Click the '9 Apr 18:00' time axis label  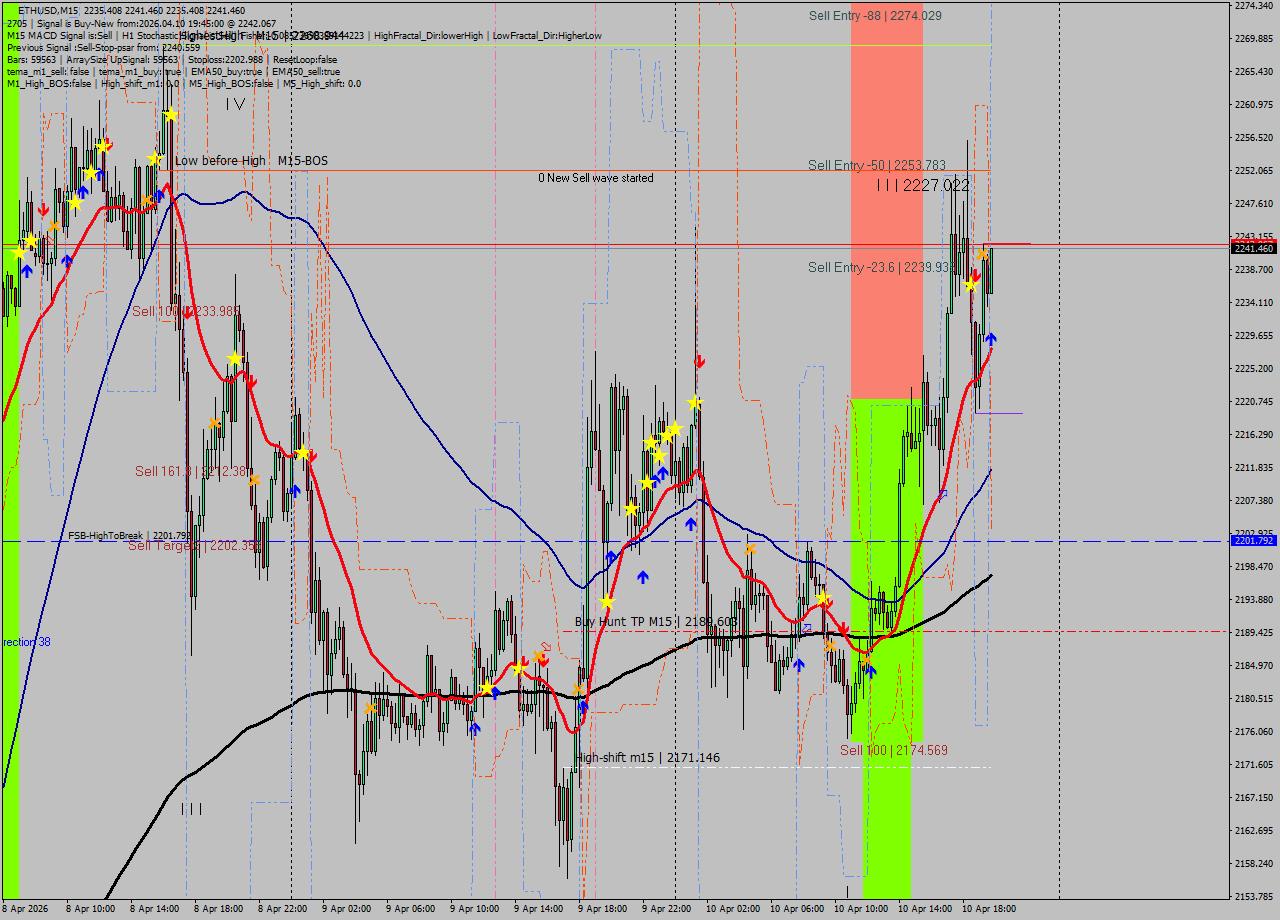[602, 909]
